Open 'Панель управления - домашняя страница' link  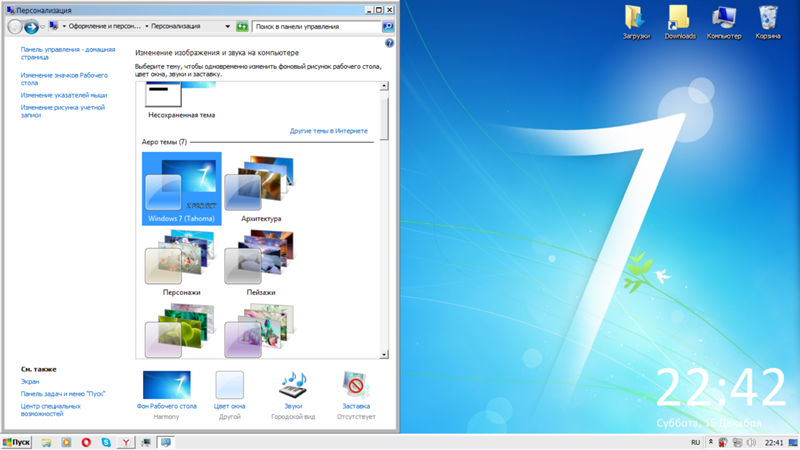[68, 53]
